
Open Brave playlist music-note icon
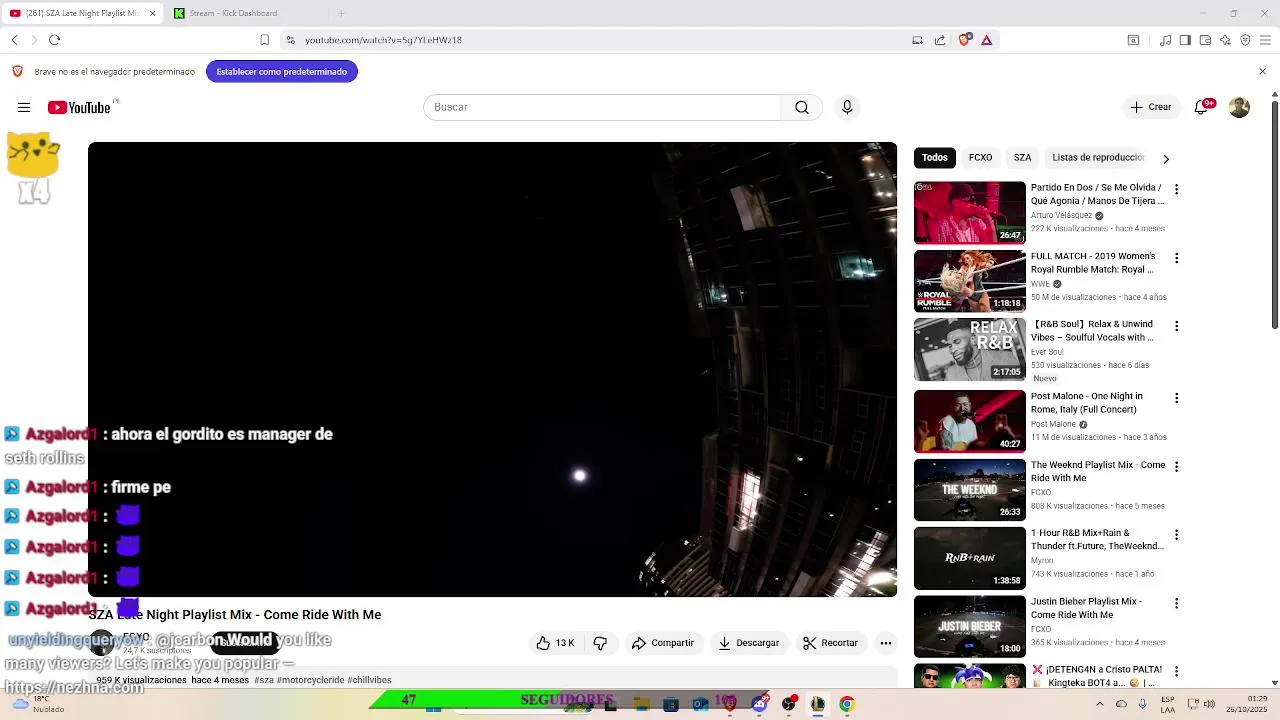[x=1165, y=40]
